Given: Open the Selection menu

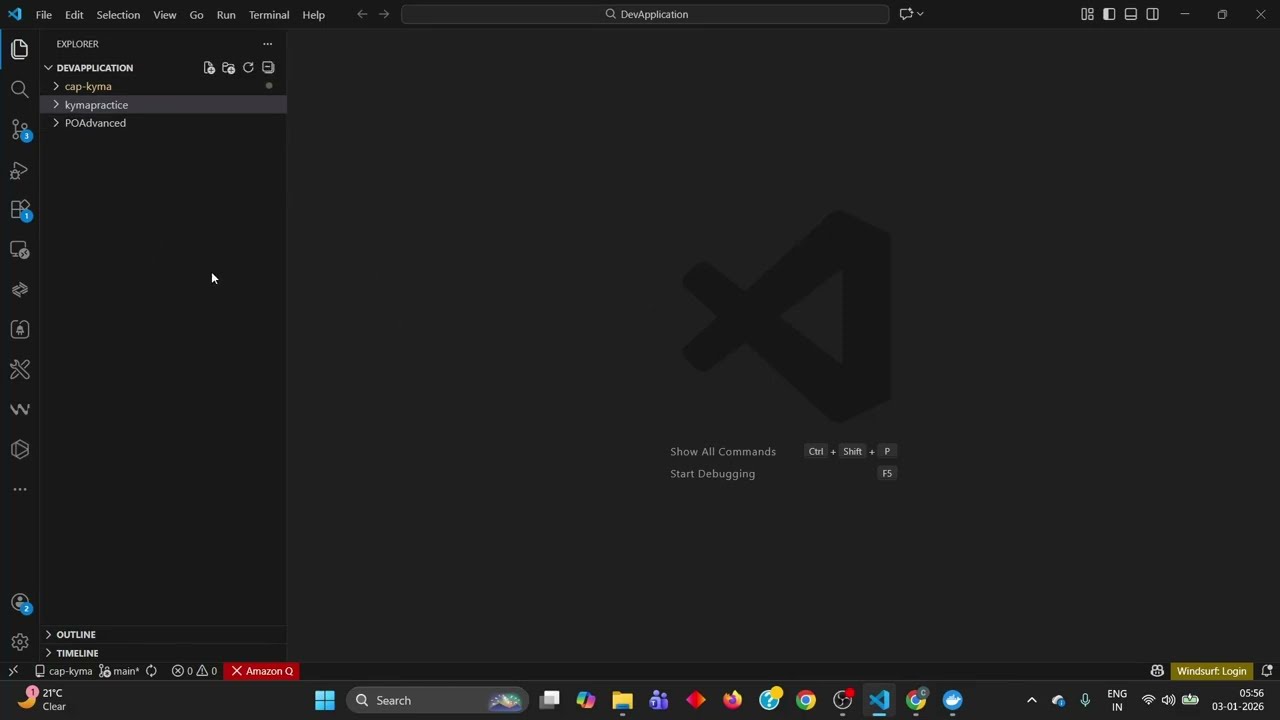Looking at the screenshot, I should click(118, 15).
